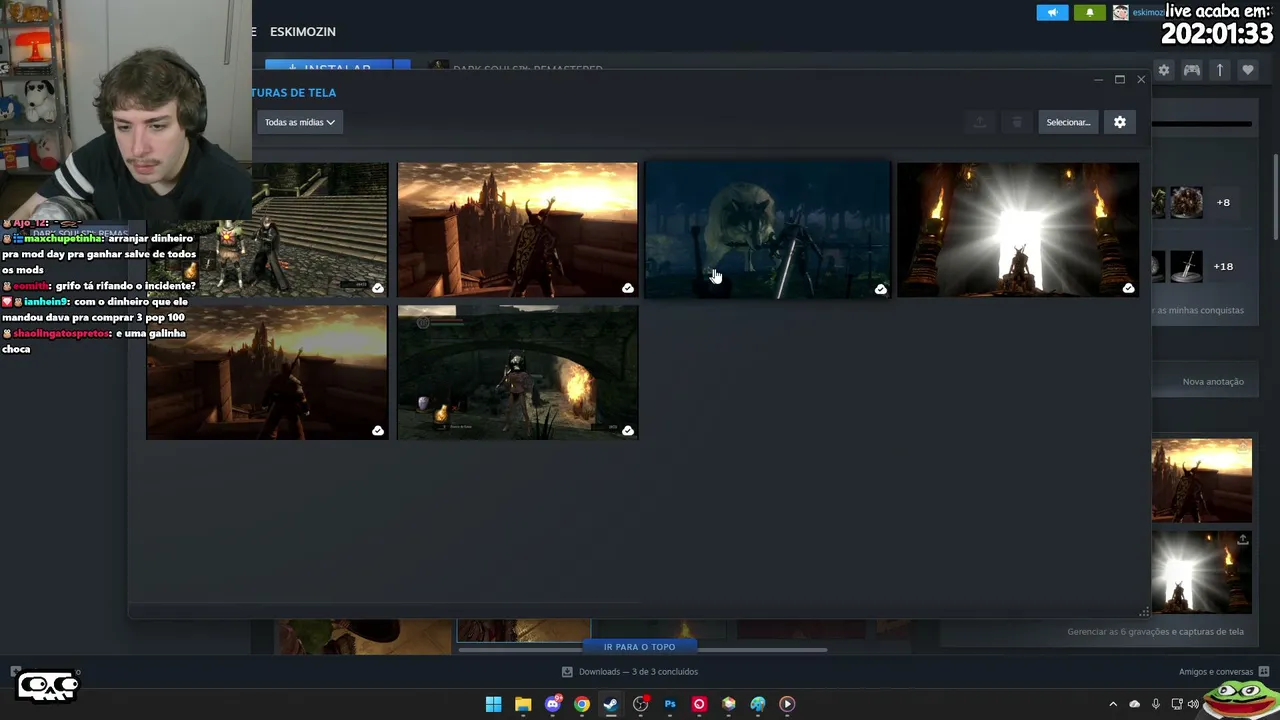Open the Windows Start menu
The image size is (1280, 720).
point(493,704)
